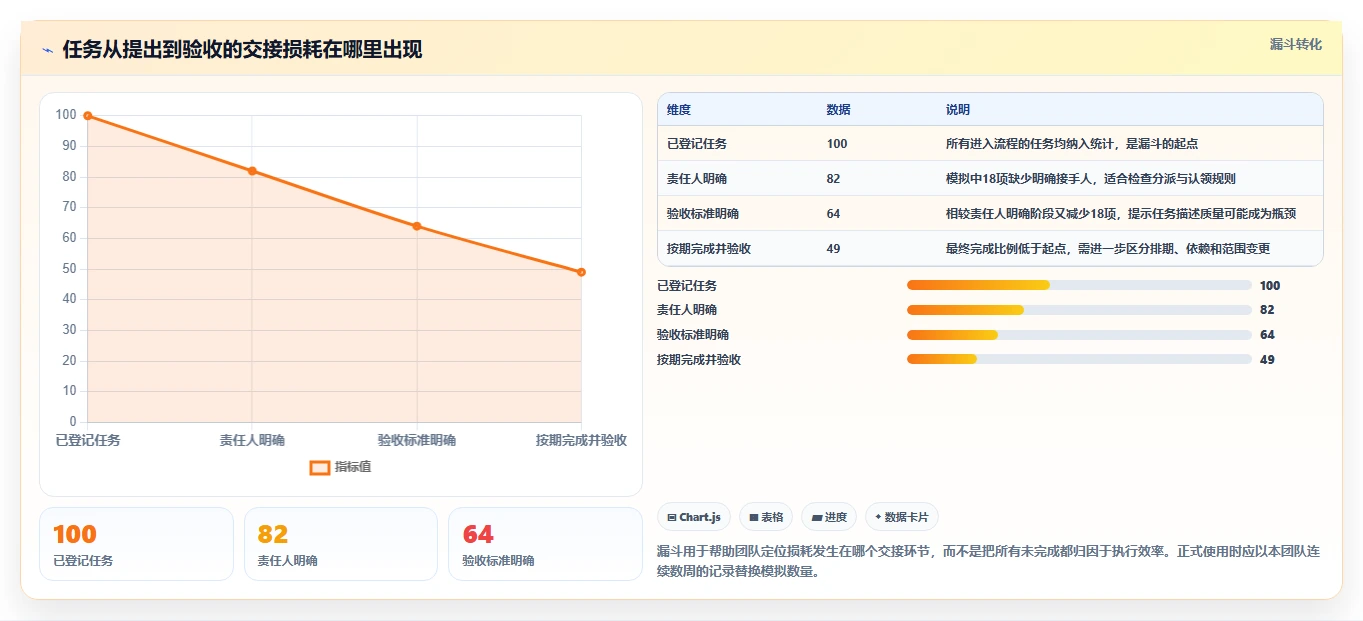Click the value 64 after the progress bar
1363x621 pixels.
[x=1267, y=335]
